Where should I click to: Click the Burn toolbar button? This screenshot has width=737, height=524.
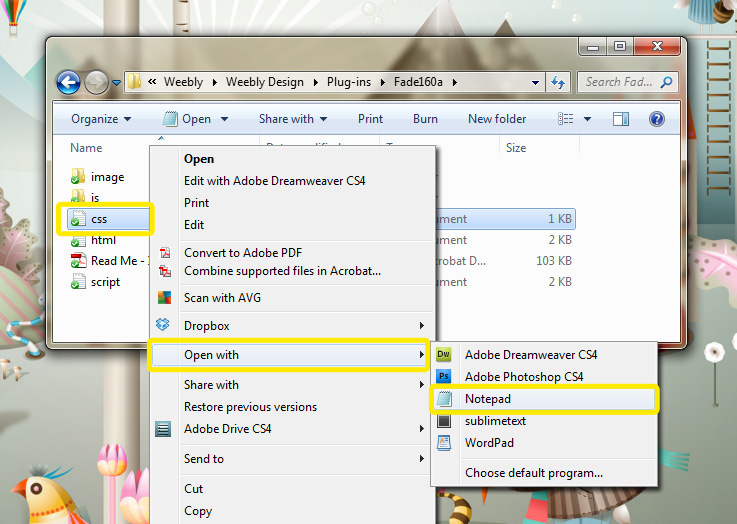click(x=425, y=119)
